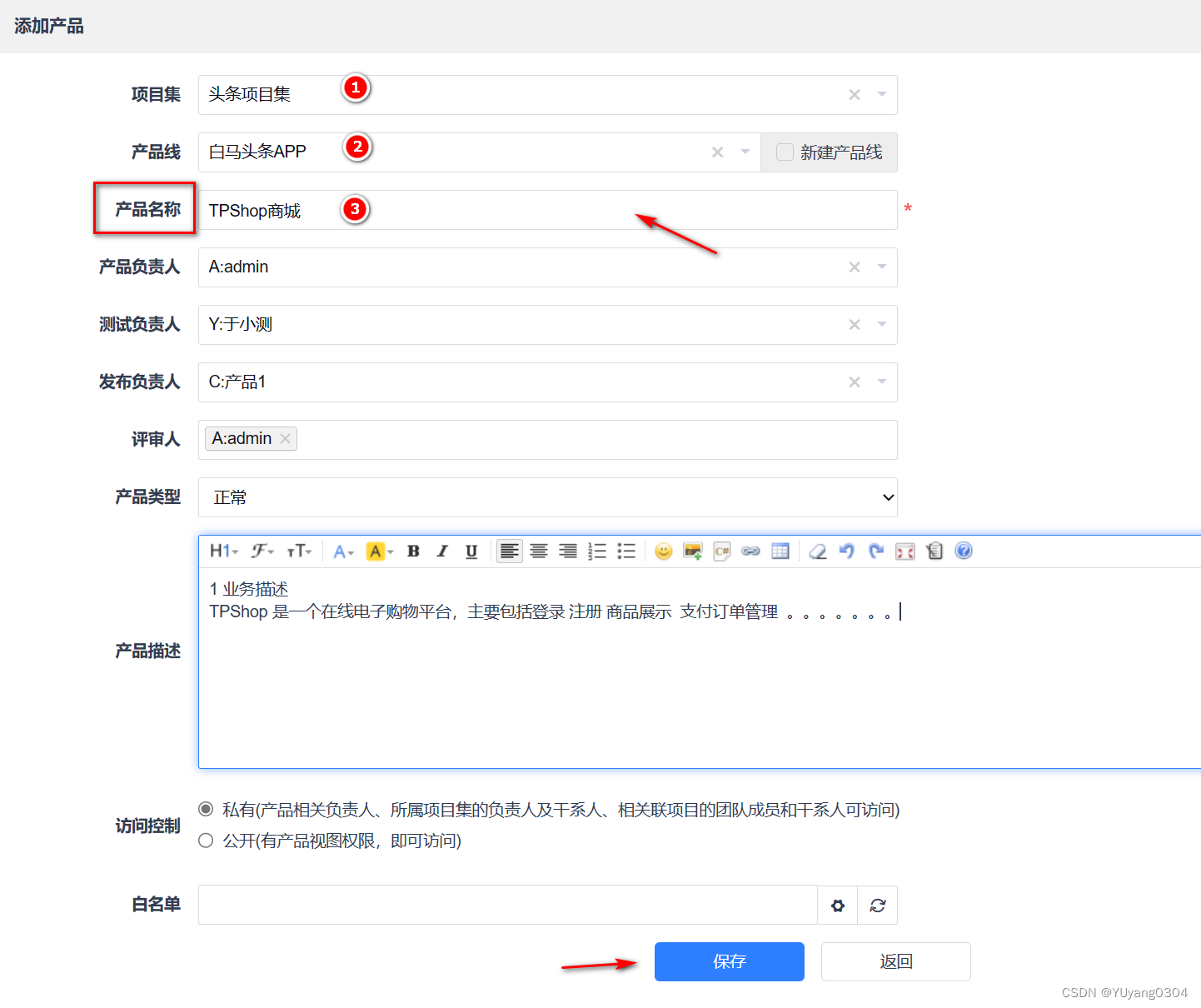Clear formatting with the eraser icon
This screenshot has height=1008, width=1201.
(x=818, y=551)
